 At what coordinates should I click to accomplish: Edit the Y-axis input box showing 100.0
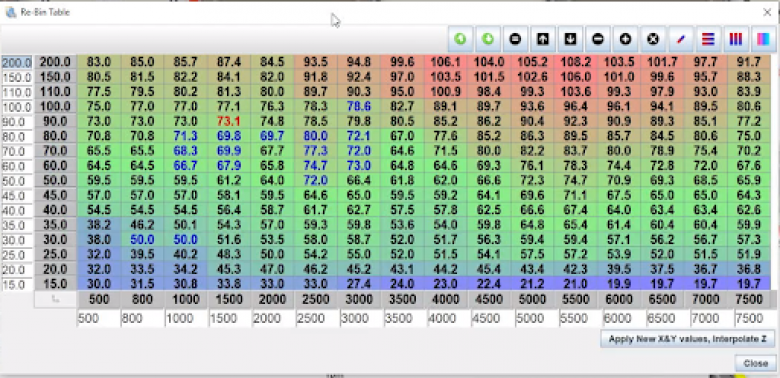click(x=17, y=107)
